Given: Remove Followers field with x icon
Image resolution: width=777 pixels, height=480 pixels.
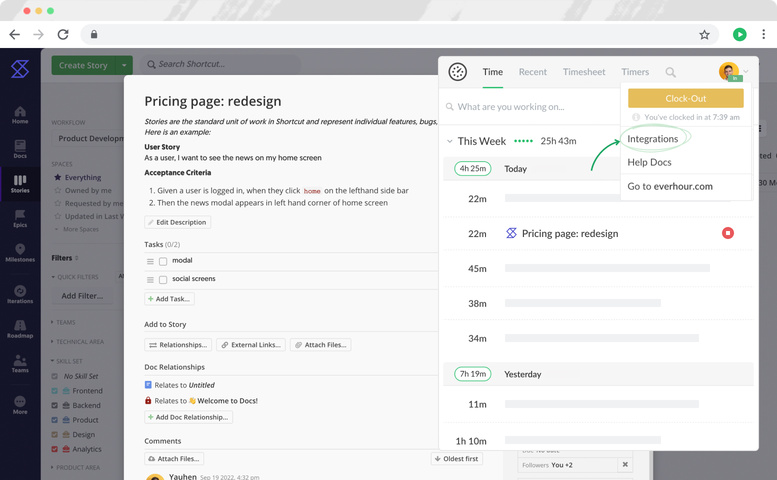Looking at the screenshot, I should pos(625,465).
